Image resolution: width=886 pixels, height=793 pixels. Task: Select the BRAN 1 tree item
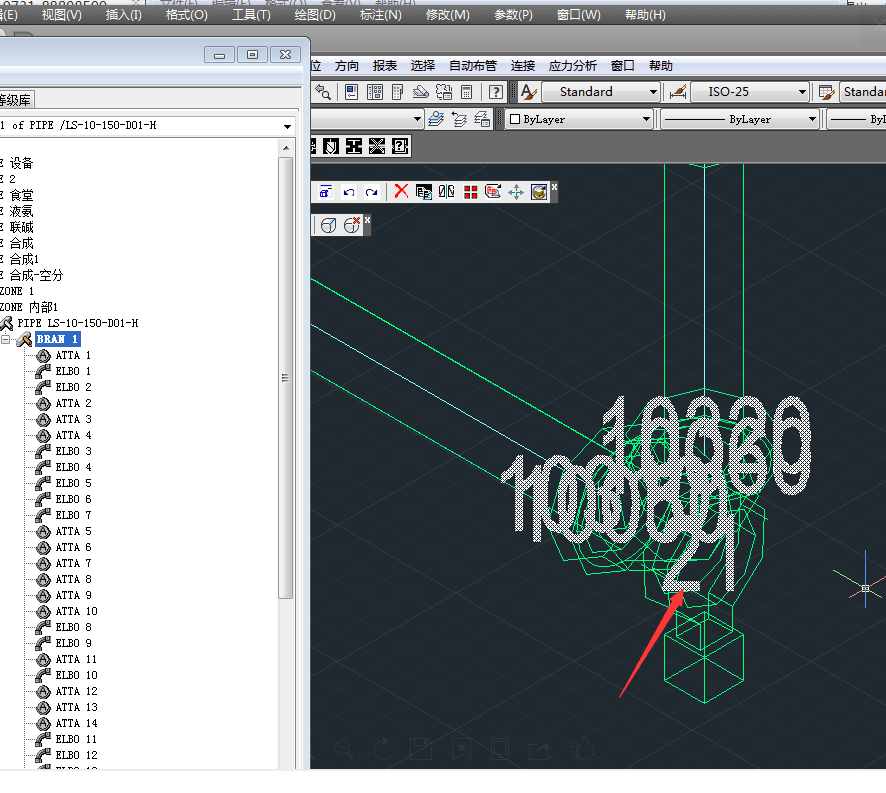pyautogui.click(x=57, y=339)
